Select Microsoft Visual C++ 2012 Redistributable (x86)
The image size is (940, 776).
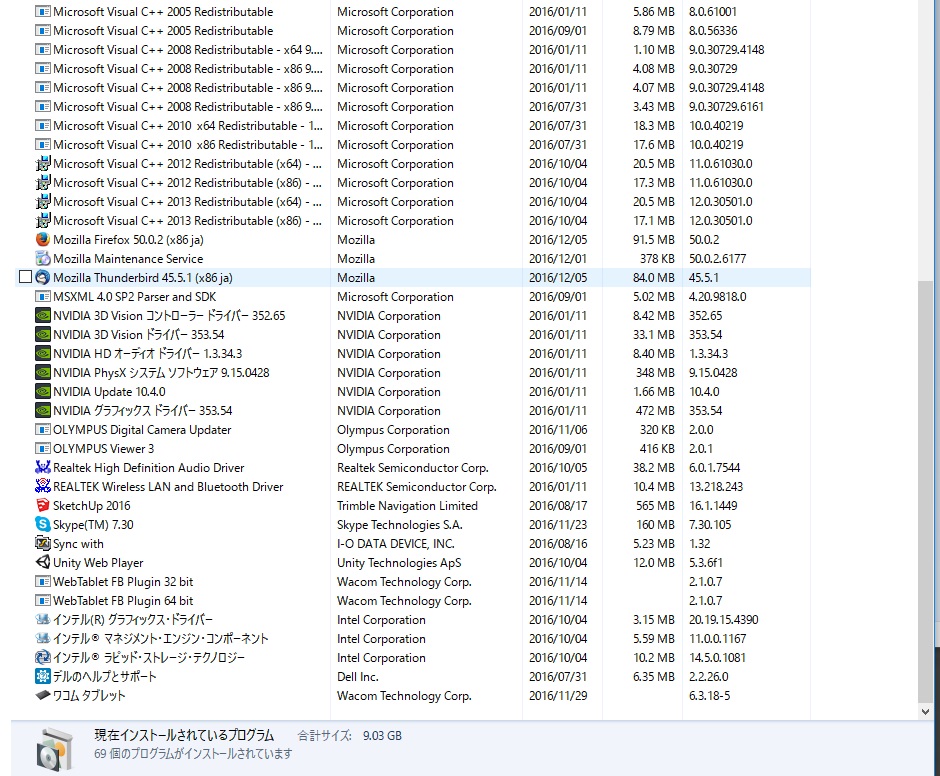click(x=412, y=183)
